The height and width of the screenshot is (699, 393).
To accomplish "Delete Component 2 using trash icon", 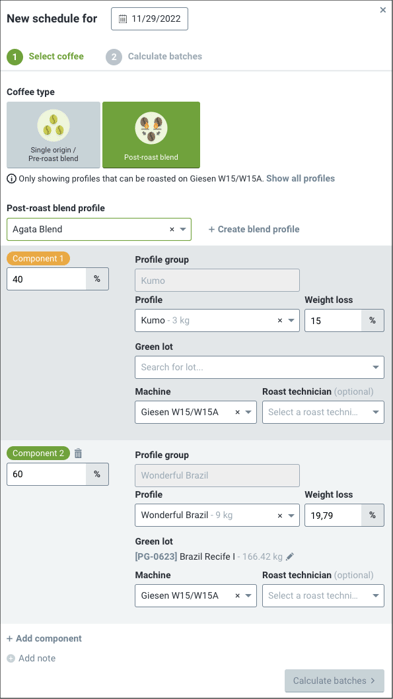I will click(78, 453).
